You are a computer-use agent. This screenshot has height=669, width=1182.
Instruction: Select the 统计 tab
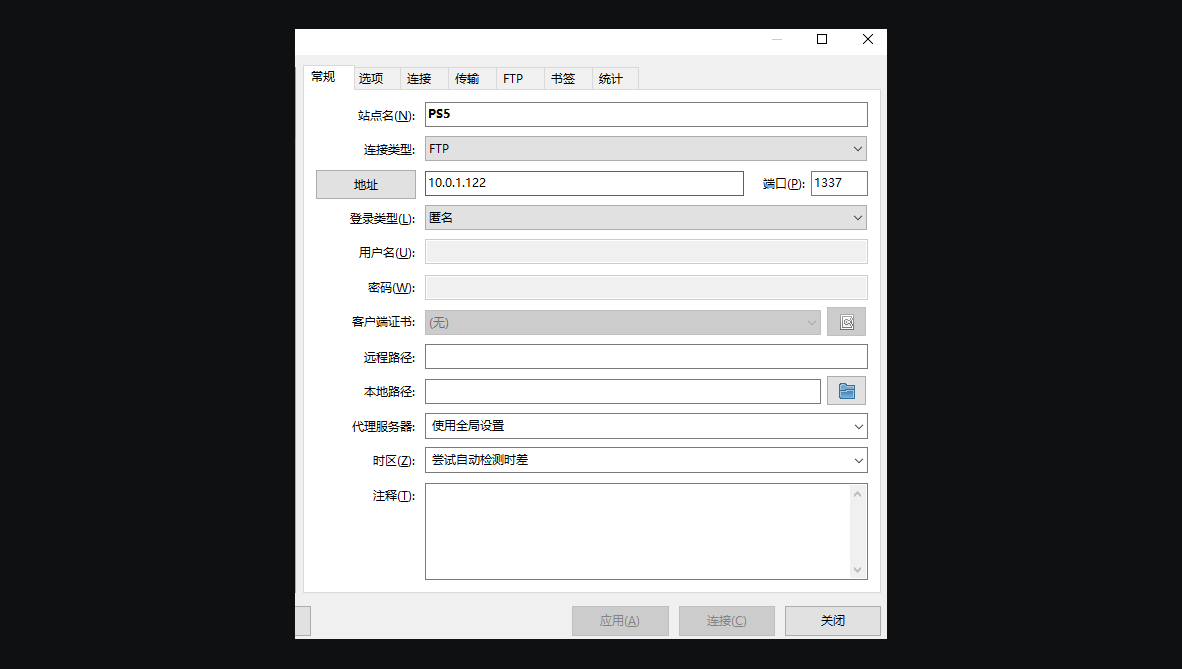(612, 77)
